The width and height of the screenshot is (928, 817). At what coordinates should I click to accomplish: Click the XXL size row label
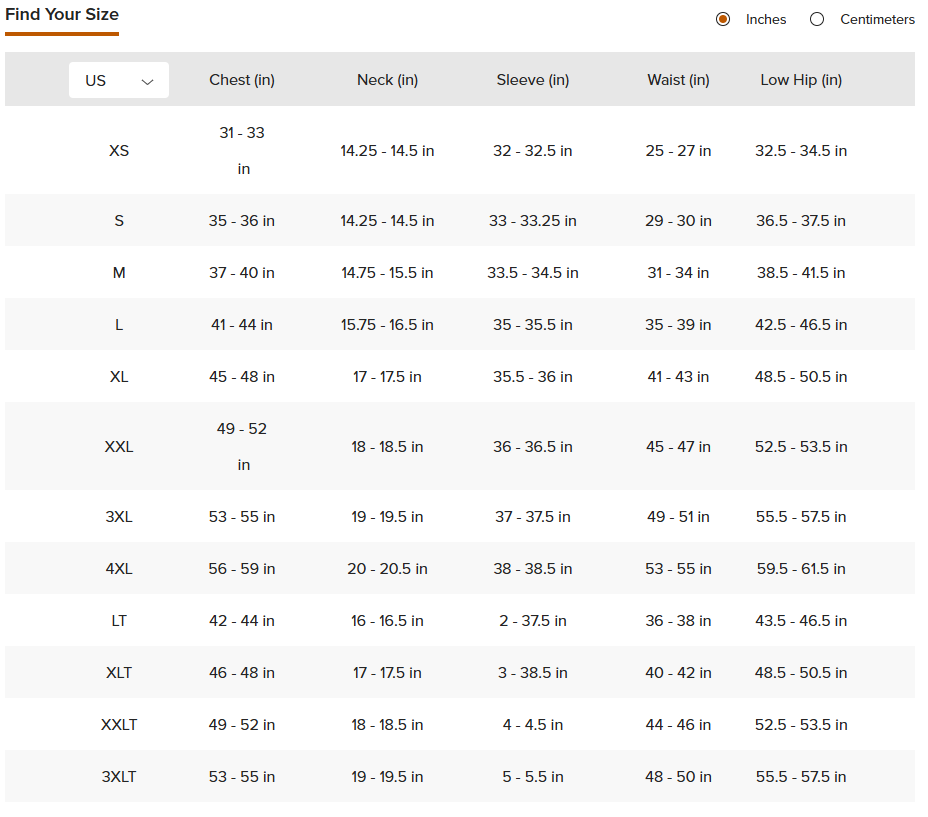[119, 447]
